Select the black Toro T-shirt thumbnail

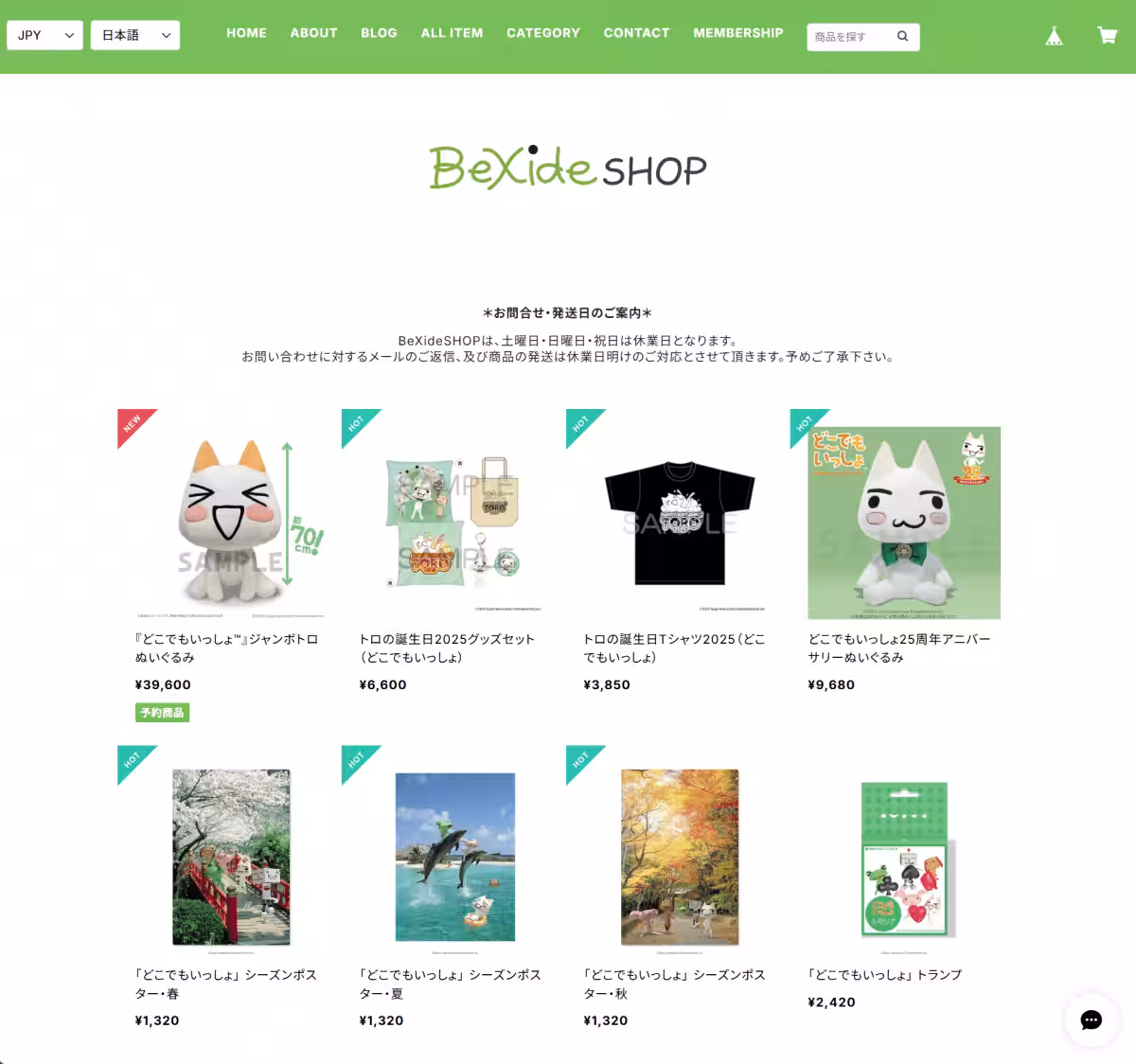(680, 523)
